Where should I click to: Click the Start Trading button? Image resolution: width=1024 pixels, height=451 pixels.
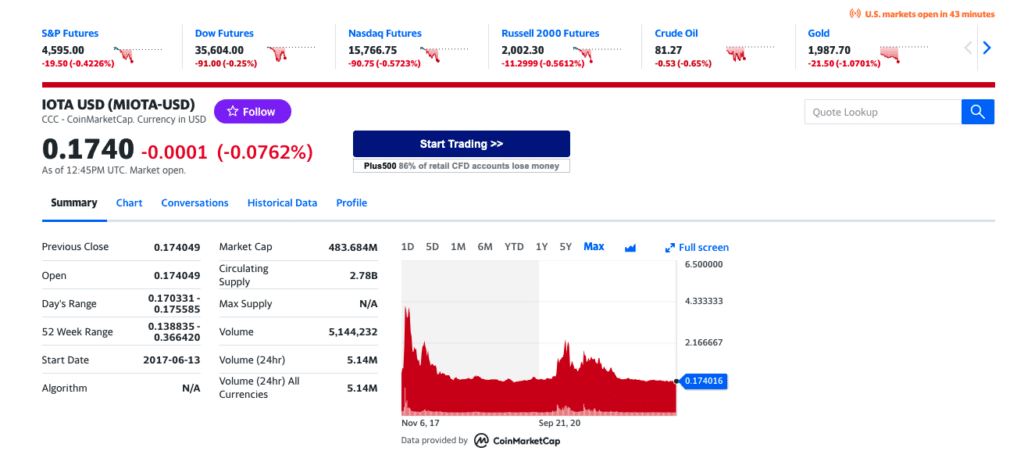461,144
